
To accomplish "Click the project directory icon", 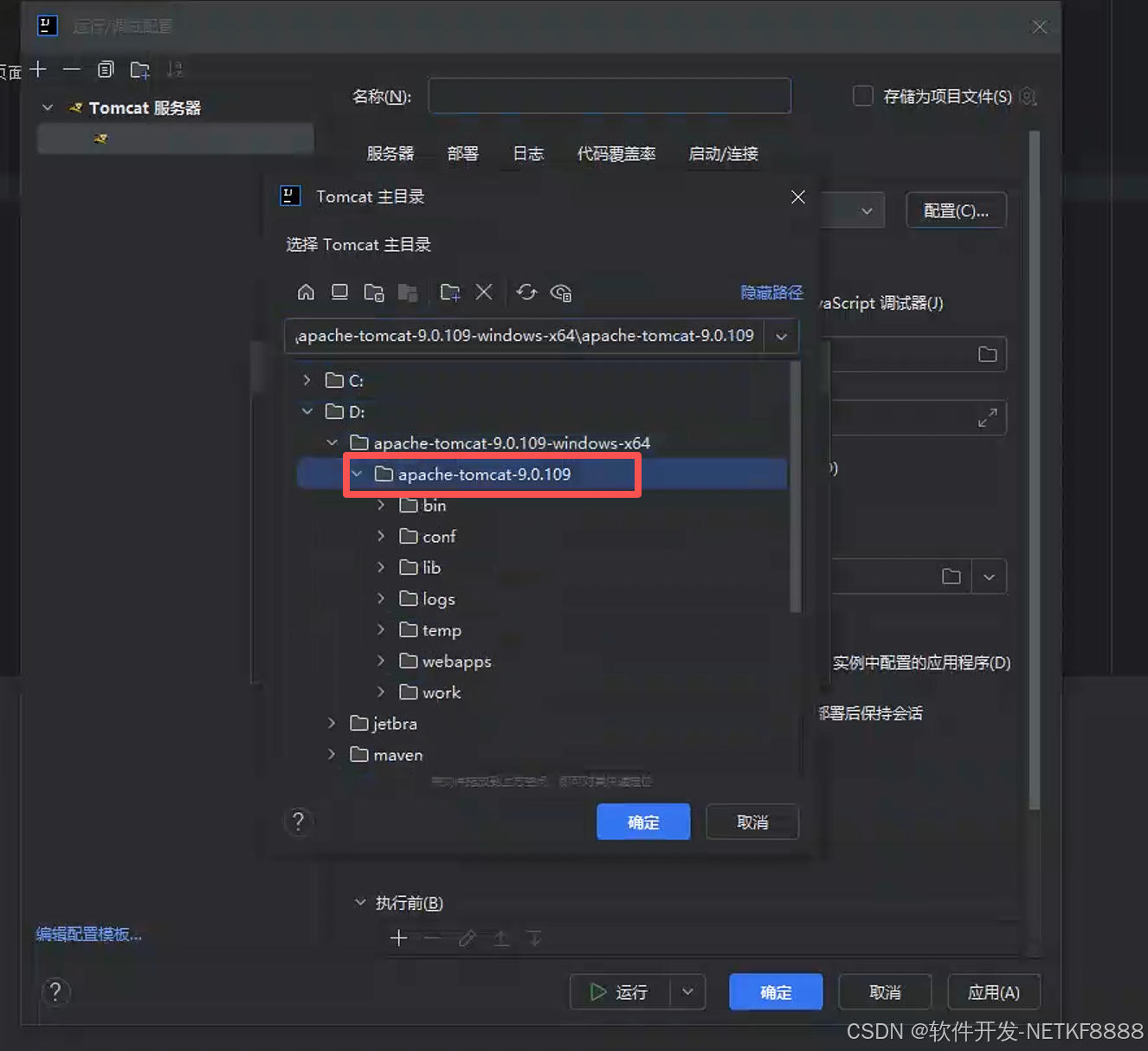I will [x=374, y=292].
